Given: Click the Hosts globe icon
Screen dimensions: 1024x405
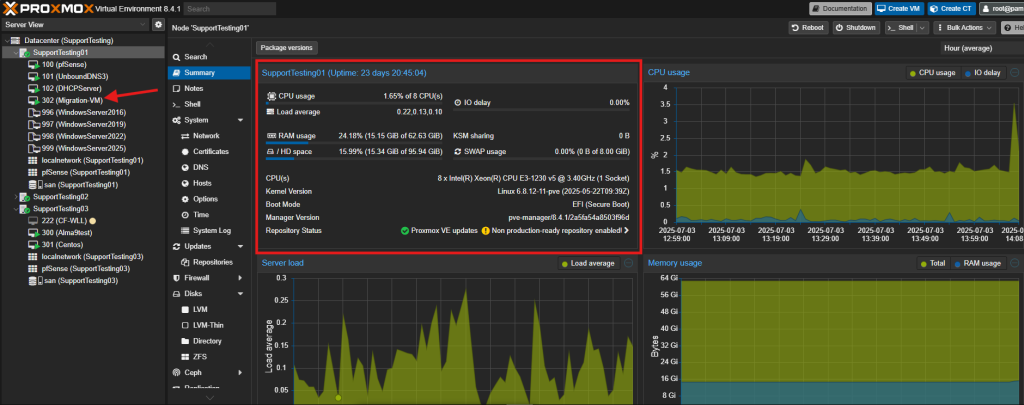Looking at the screenshot, I should tap(185, 183).
